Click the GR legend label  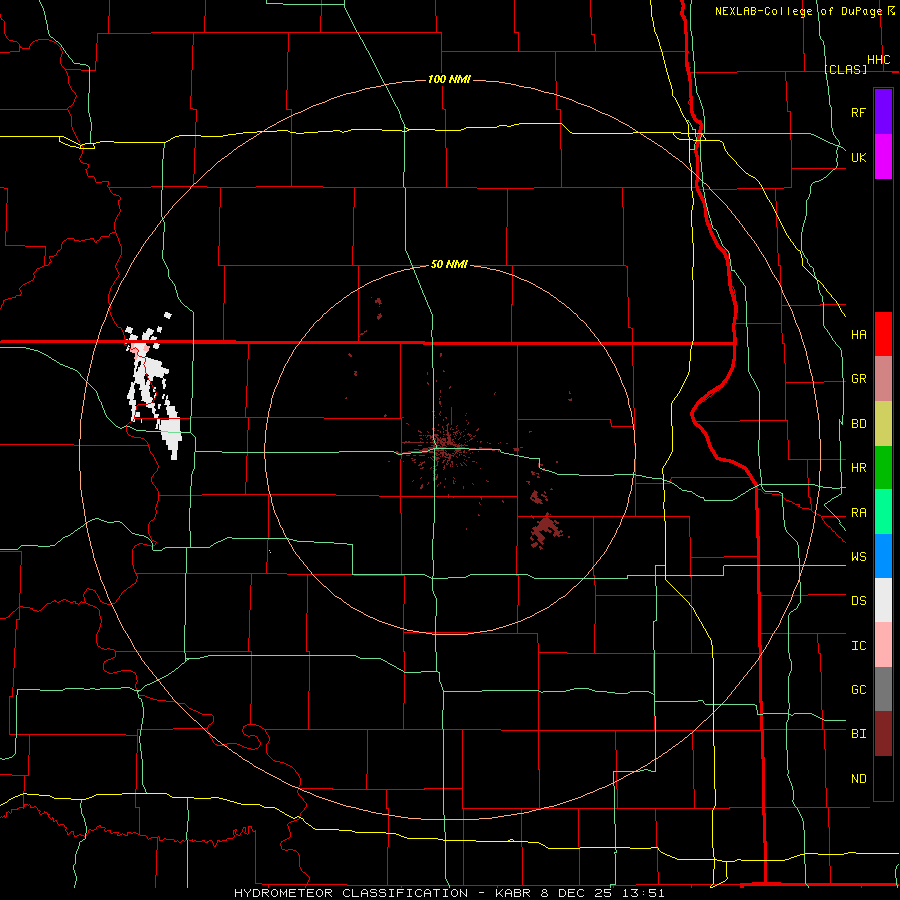click(x=858, y=379)
